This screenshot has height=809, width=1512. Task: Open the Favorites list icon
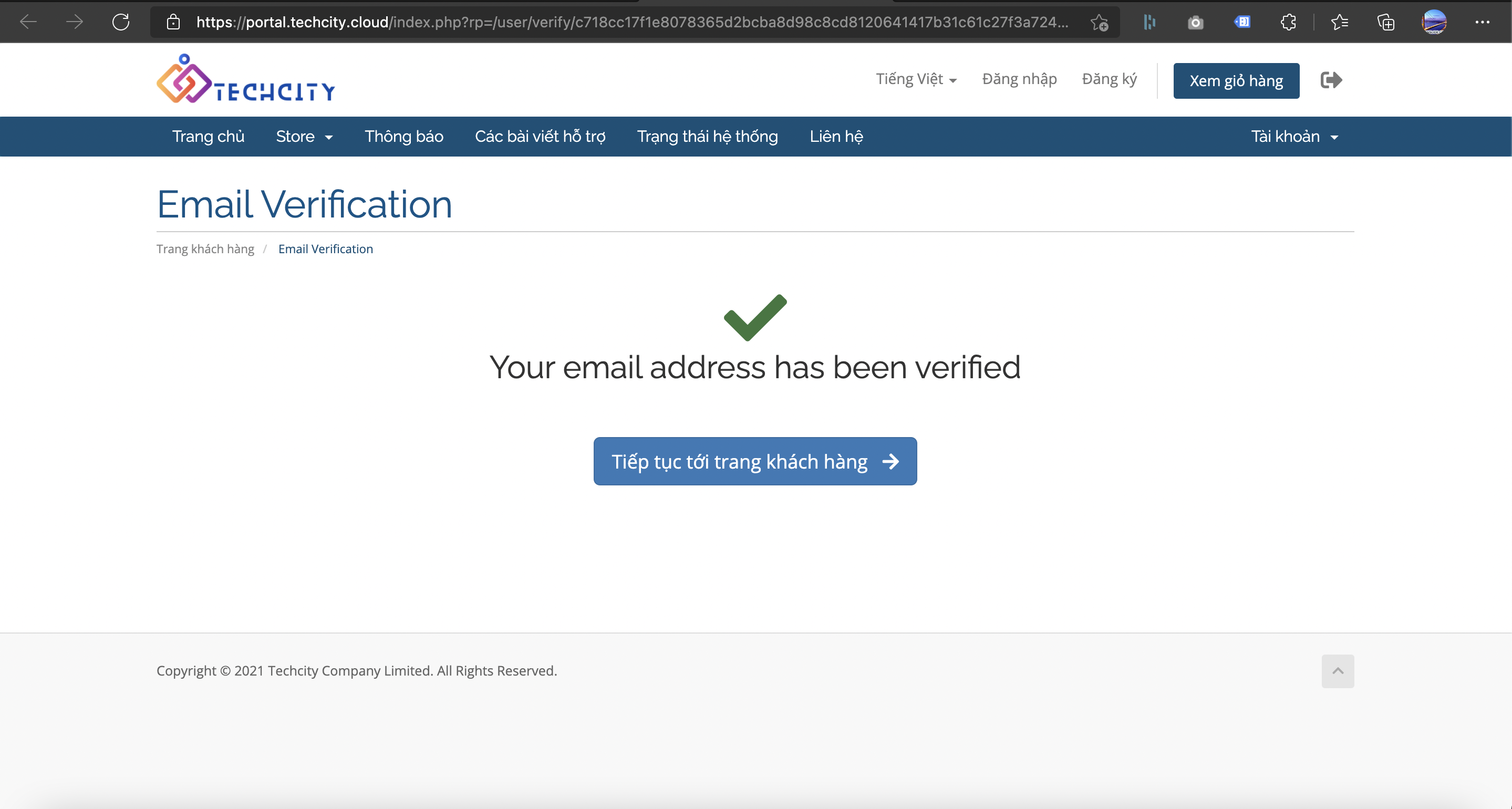[x=1340, y=22]
